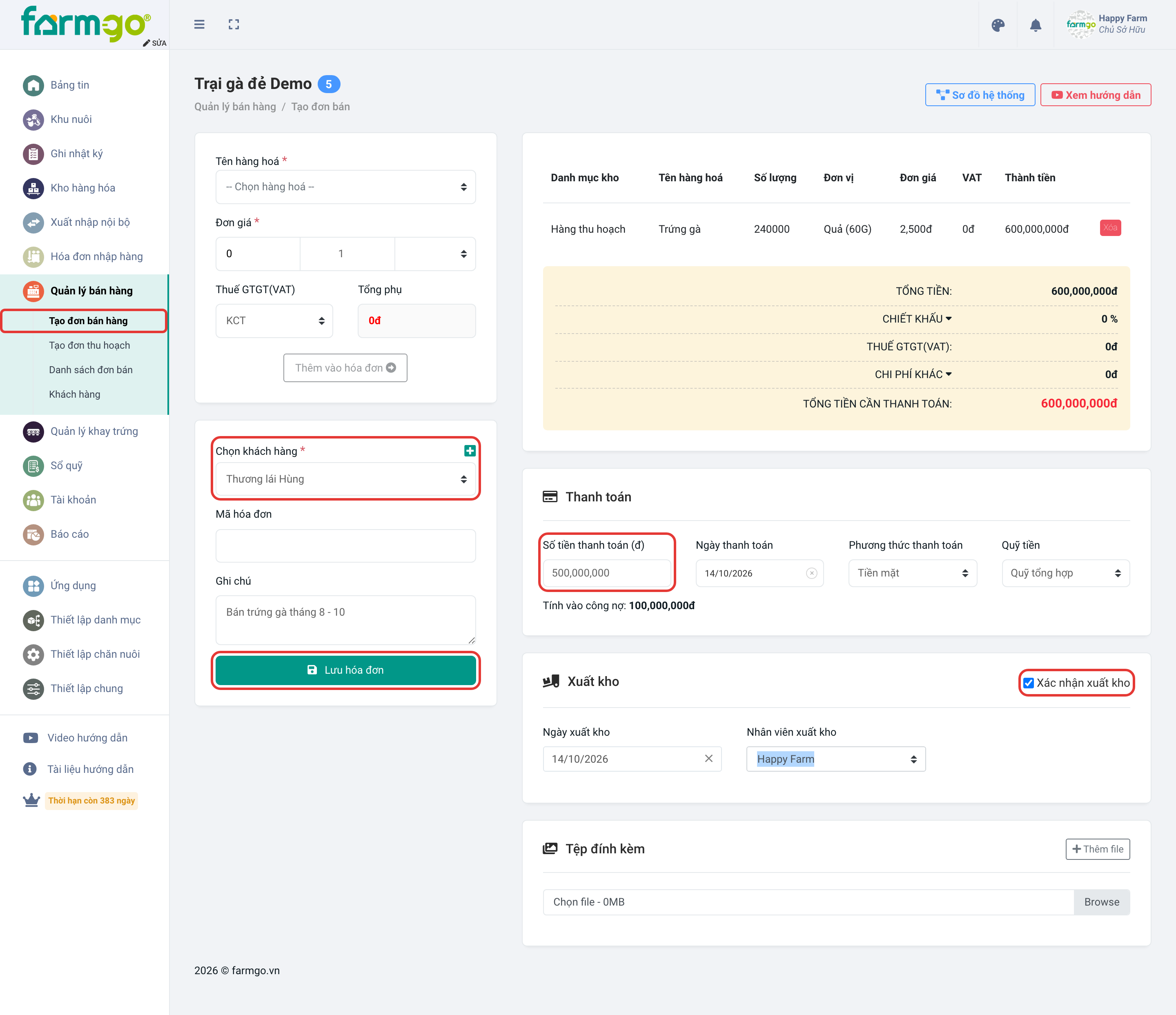
Task: Open the Happy Farm user profile
Action: pyautogui.click(x=1107, y=24)
